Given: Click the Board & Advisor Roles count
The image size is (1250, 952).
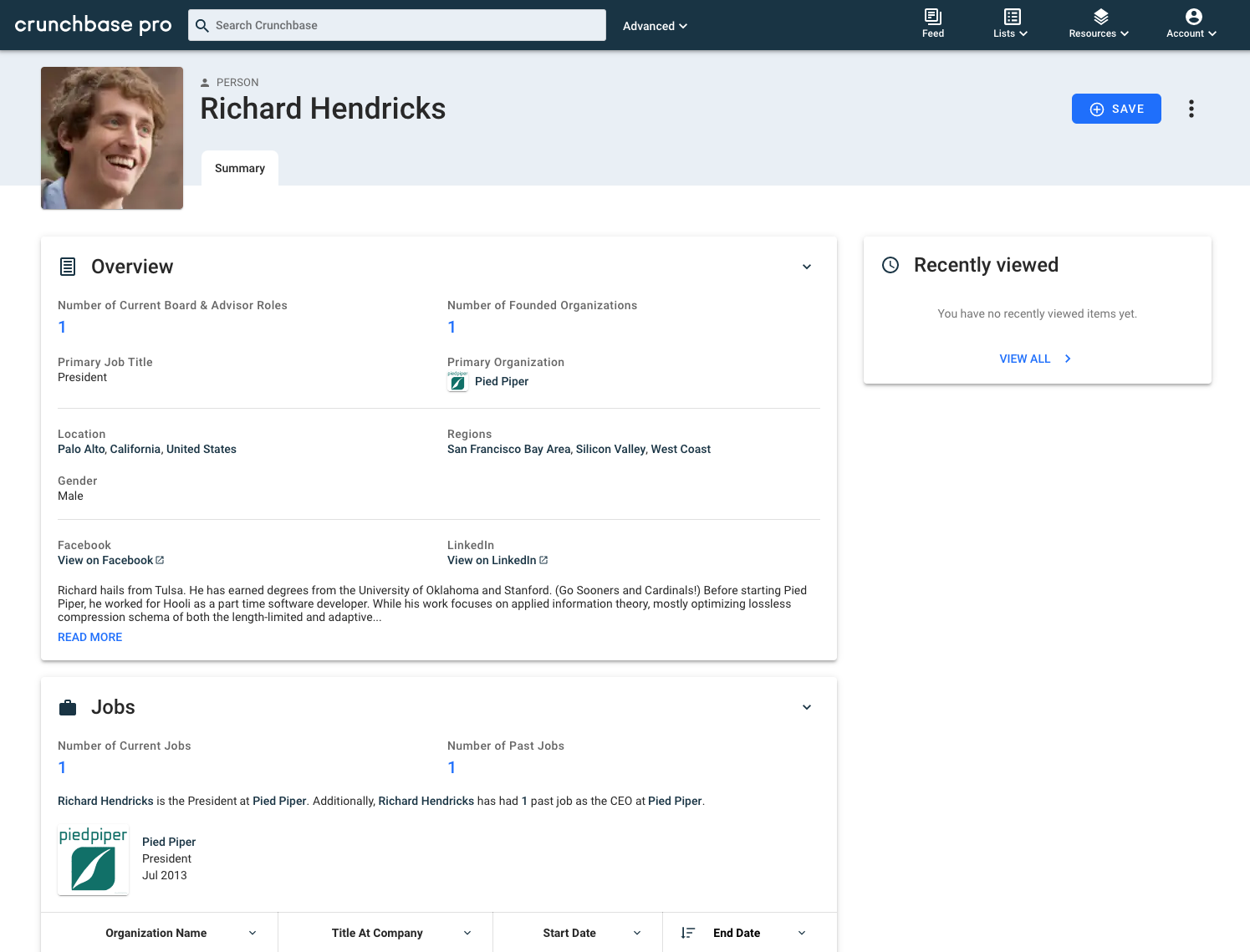Looking at the screenshot, I should (x=62, y=327).
